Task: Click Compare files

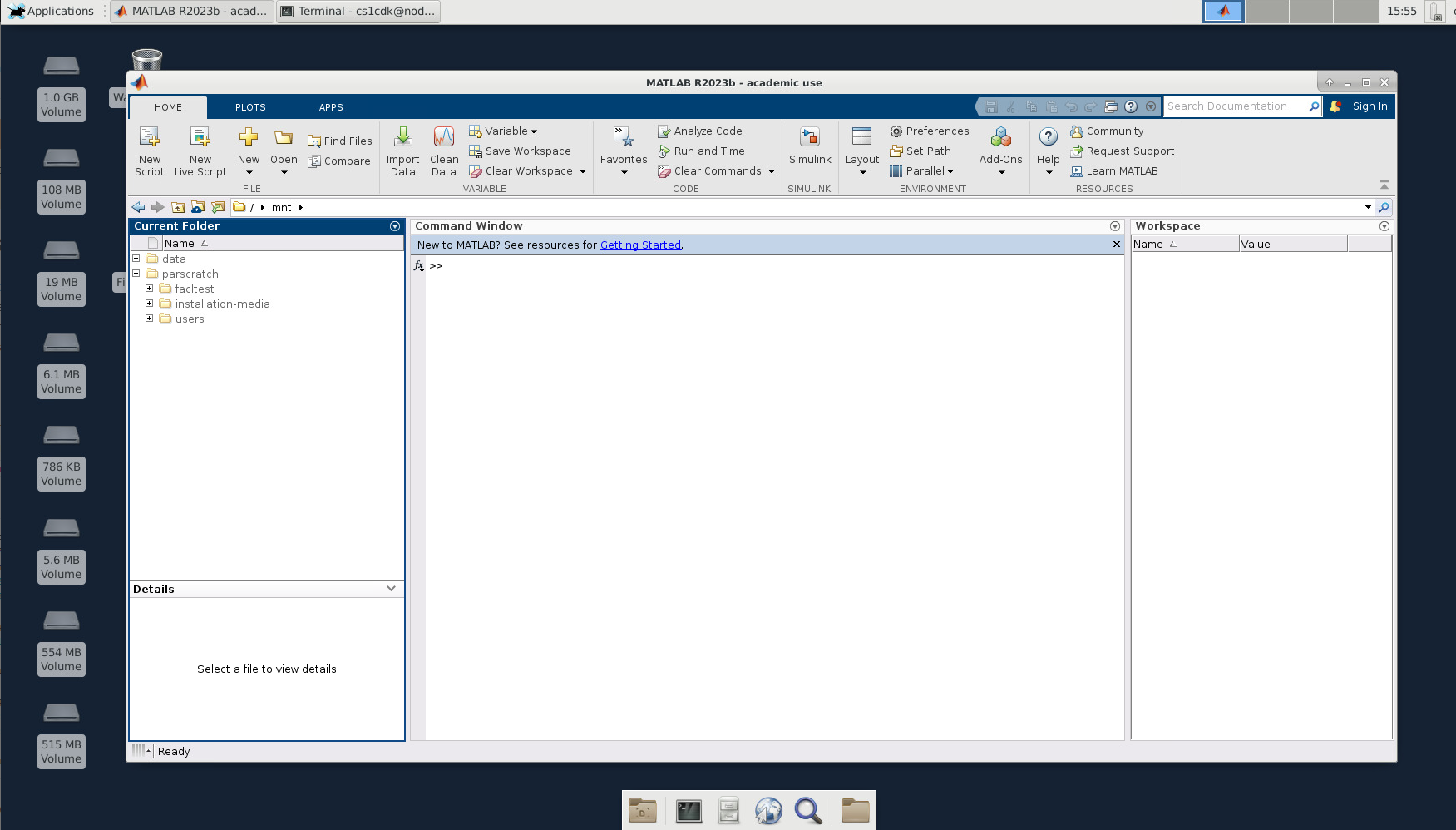Action: click(339, 161)
